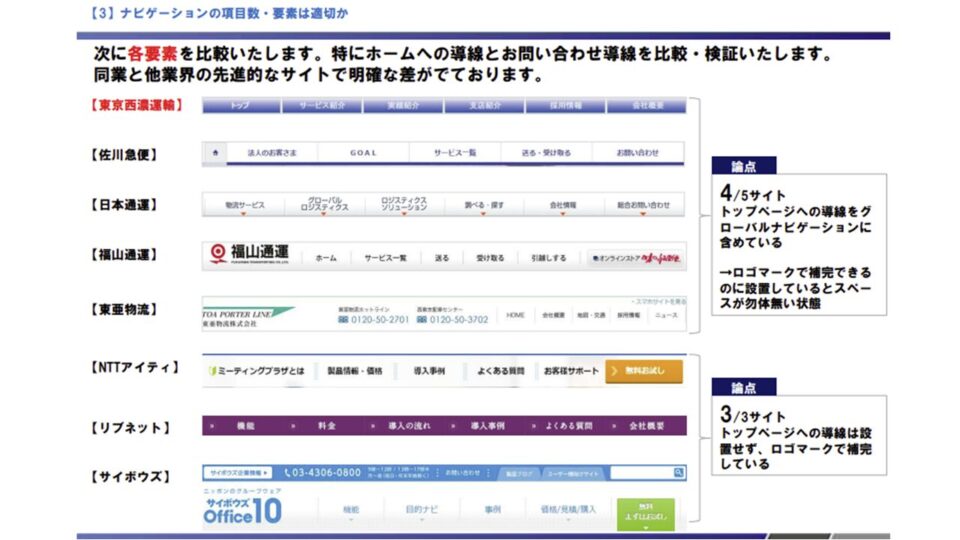
Task: Click the 0120-50-2701 freedial number
Action: [x=373, y=320]
